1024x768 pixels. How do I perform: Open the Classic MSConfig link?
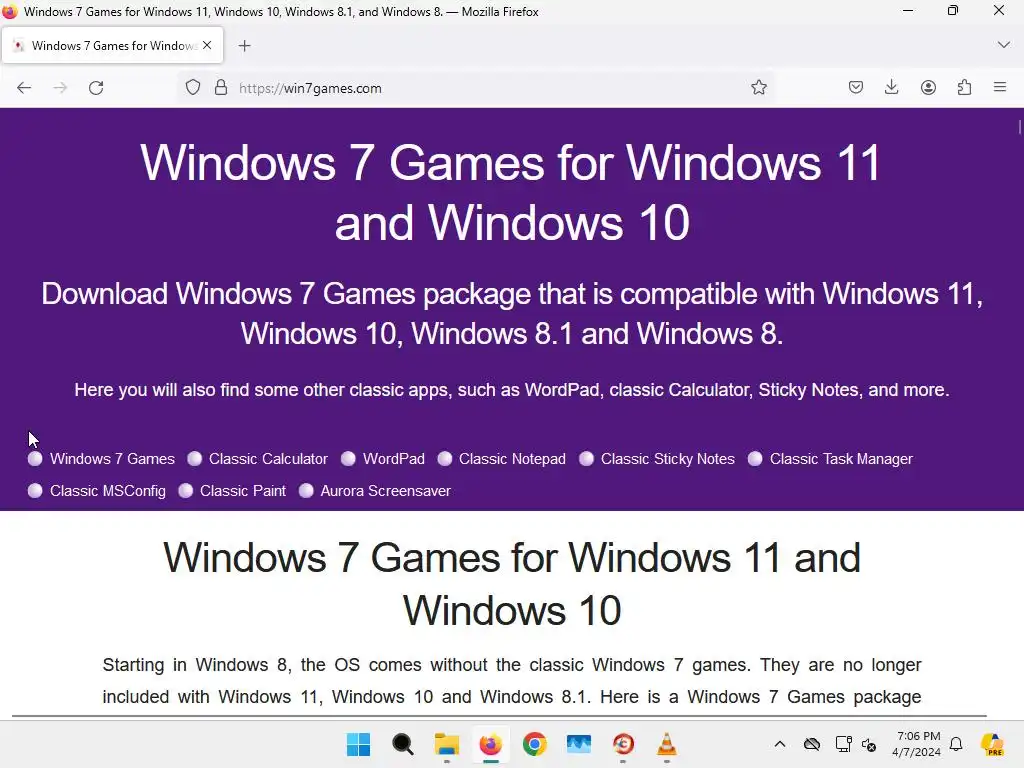coord(108,491)
